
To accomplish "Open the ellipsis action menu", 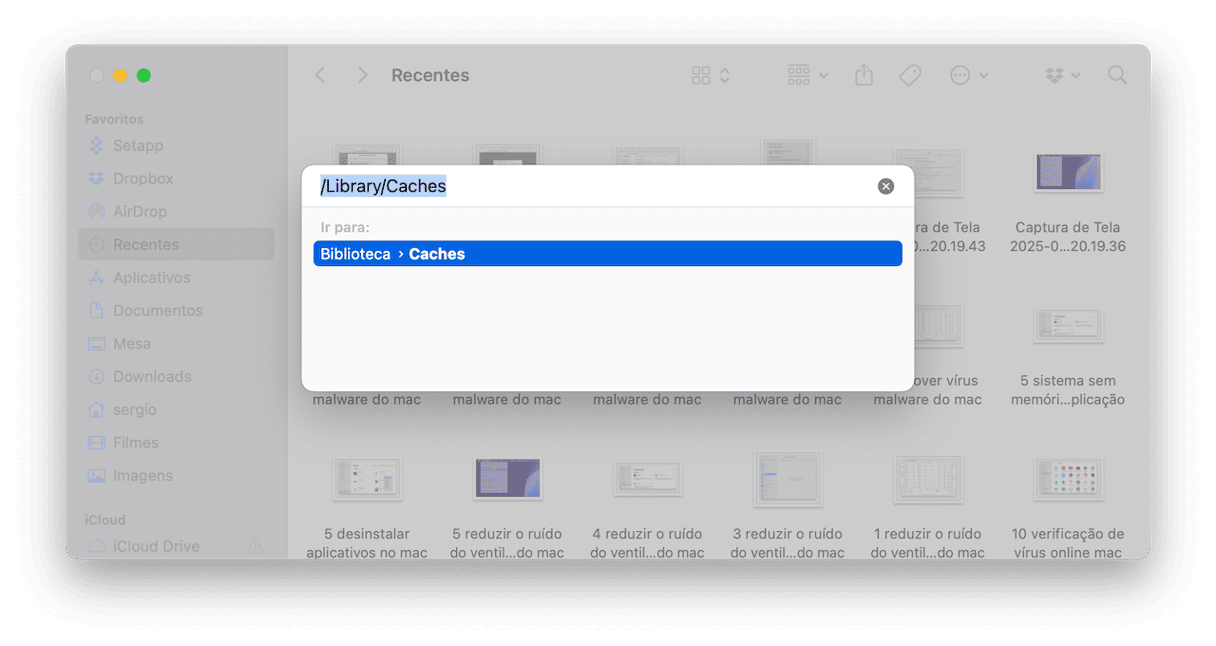I will point(969,75).
